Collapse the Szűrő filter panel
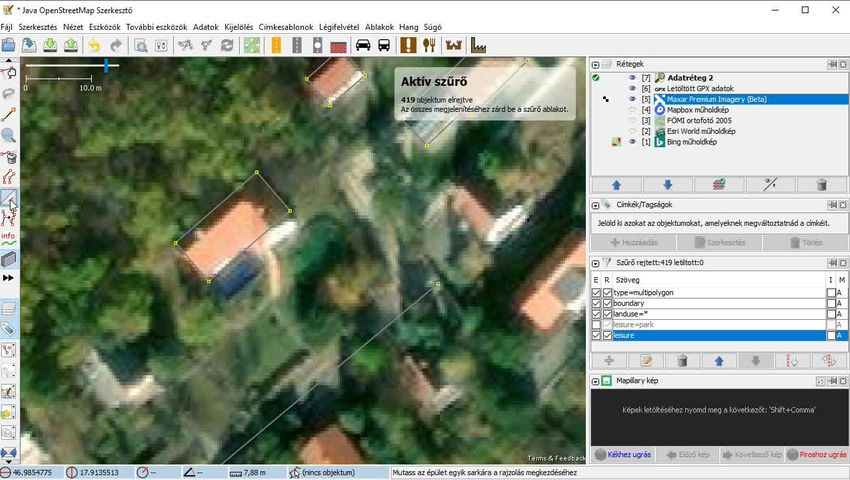 595,263
